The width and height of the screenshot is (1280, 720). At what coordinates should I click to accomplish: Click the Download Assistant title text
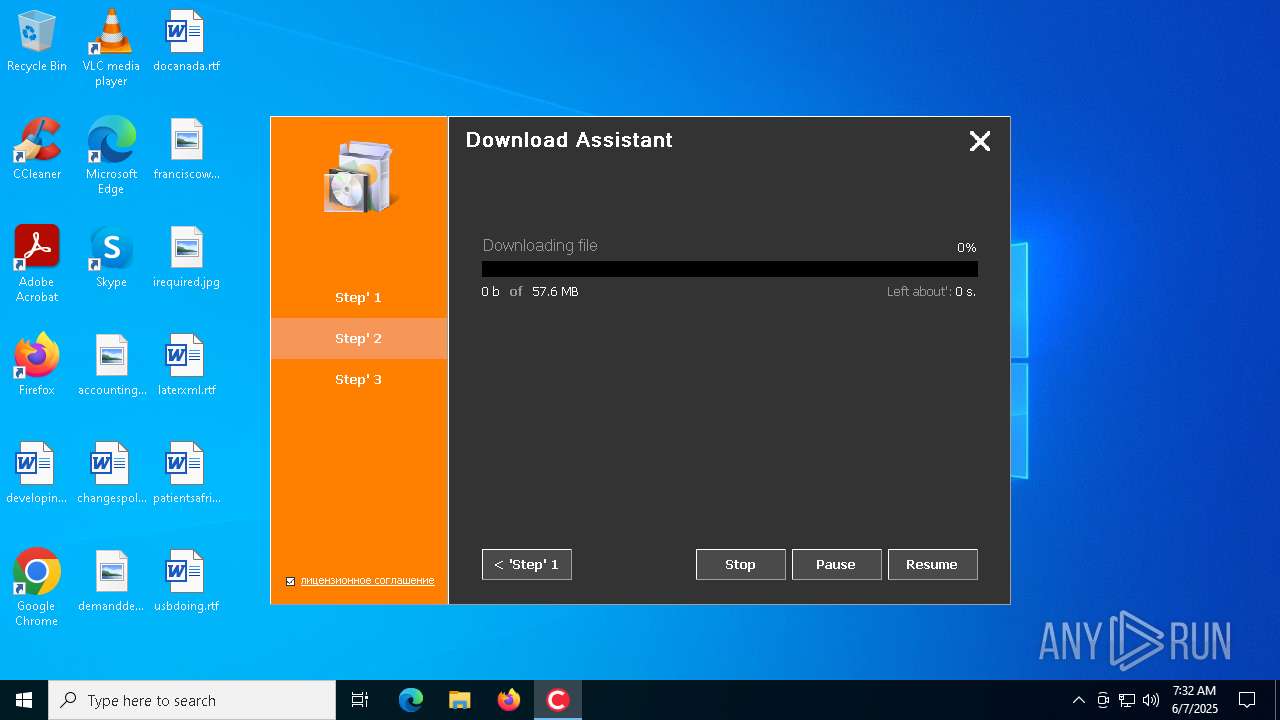[569, 140]
